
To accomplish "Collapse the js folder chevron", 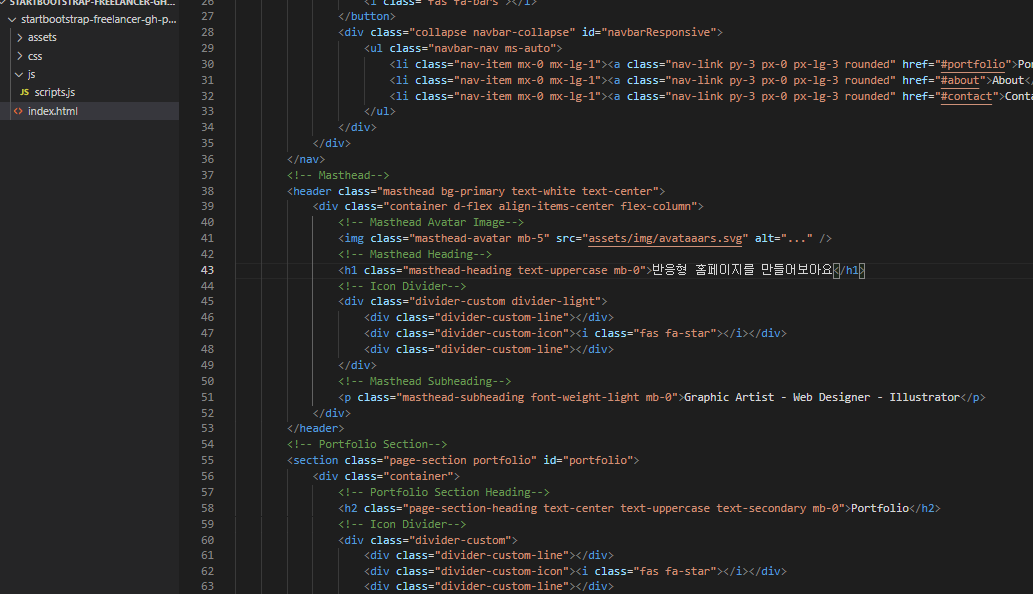I will click(x=19, y=74).
